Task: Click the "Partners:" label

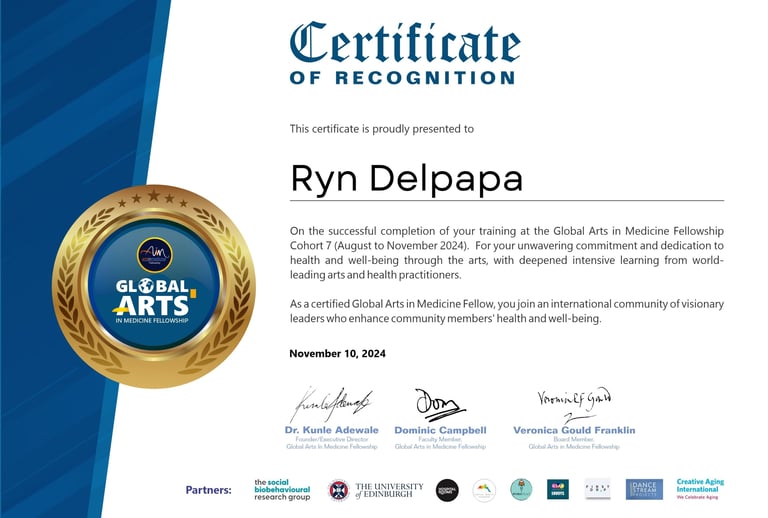Action: point(209,490)
